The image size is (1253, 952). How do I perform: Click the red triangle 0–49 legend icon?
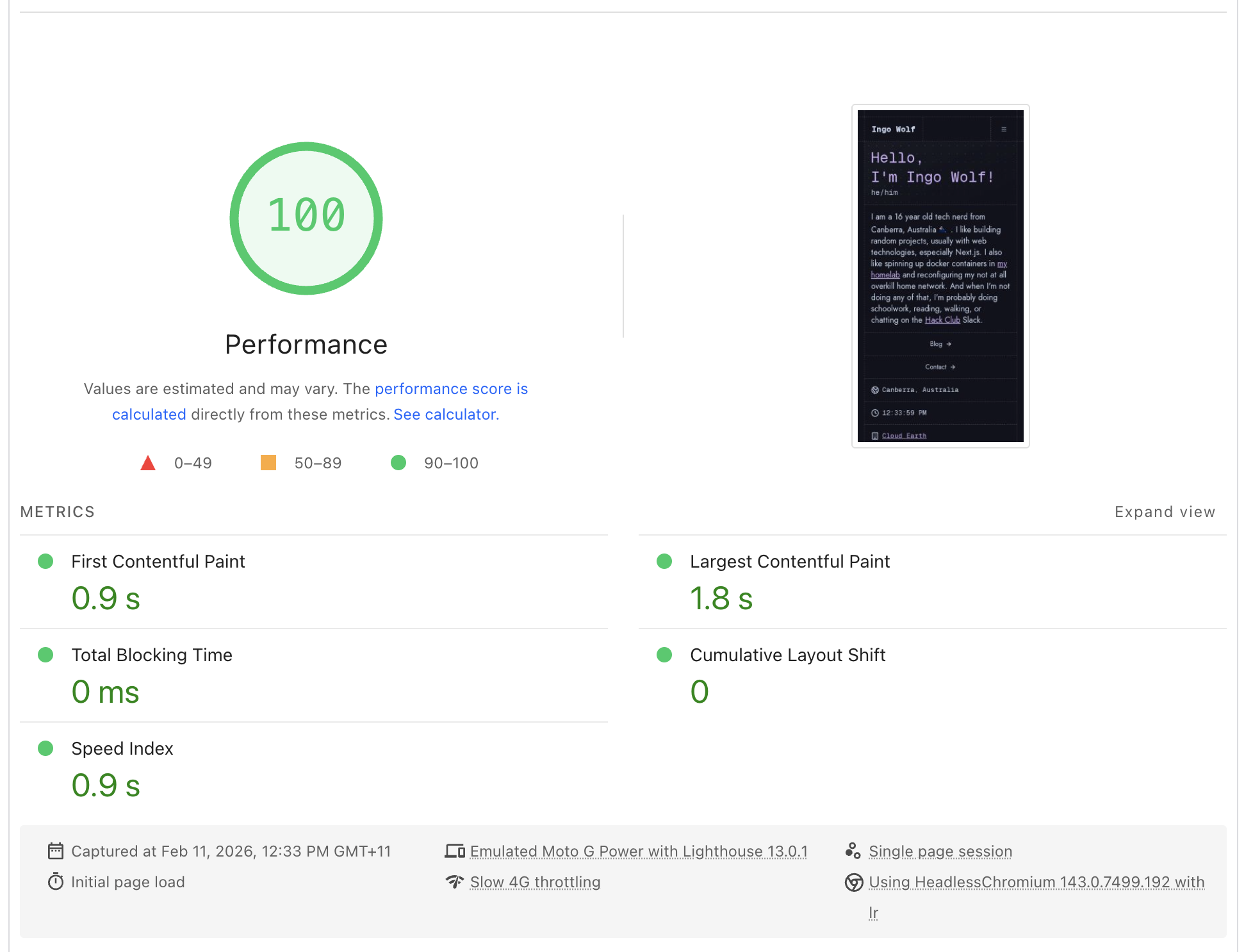click(148, 463)
